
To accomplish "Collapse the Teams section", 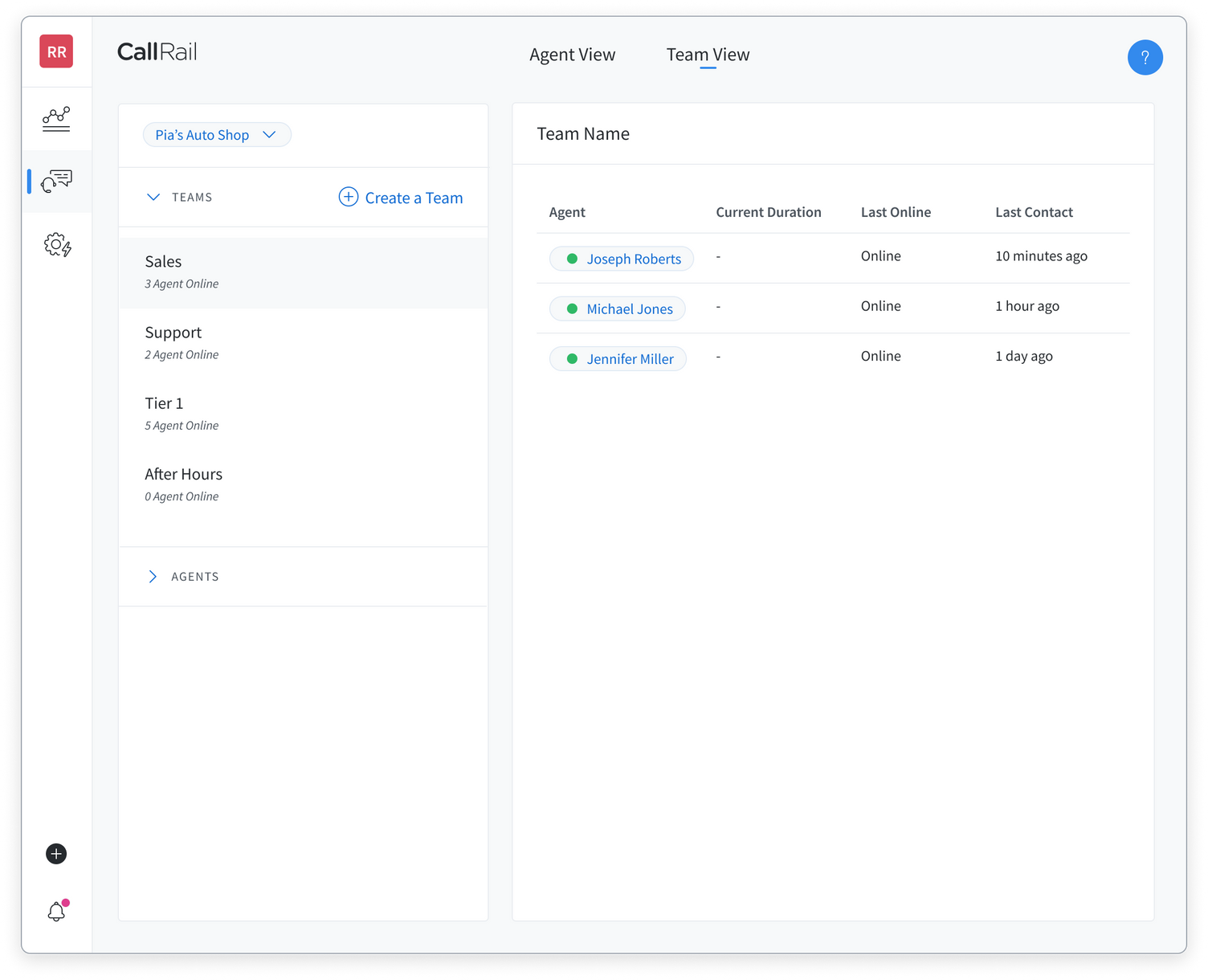I will (153, 198).
